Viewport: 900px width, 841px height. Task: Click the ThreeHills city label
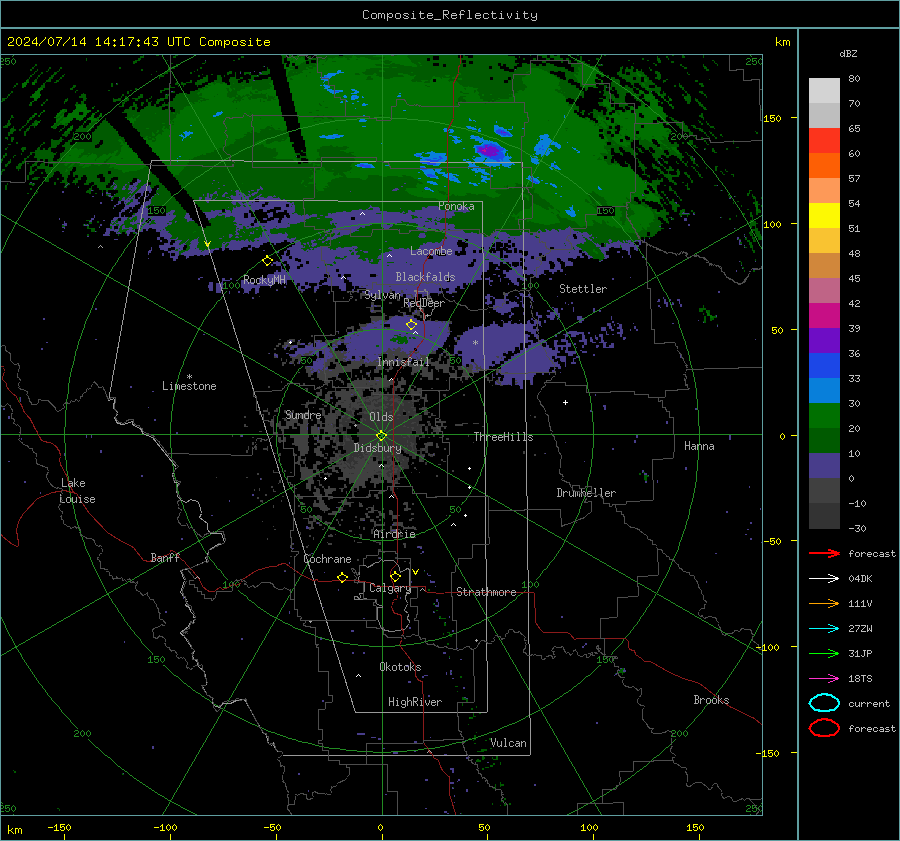503,437
